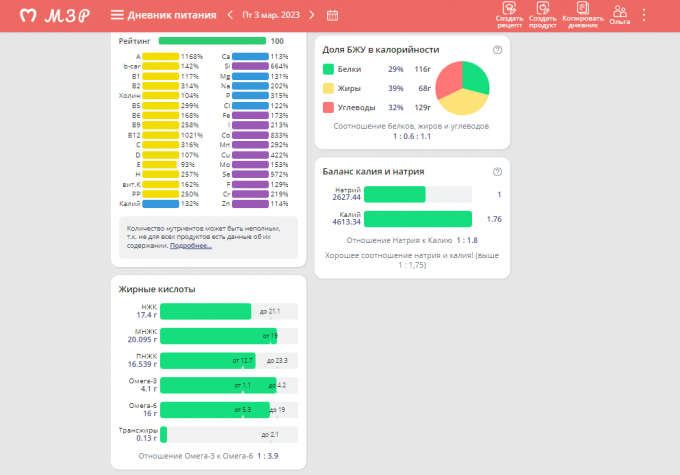Go to previous day with left arrow

coord(231,15)
